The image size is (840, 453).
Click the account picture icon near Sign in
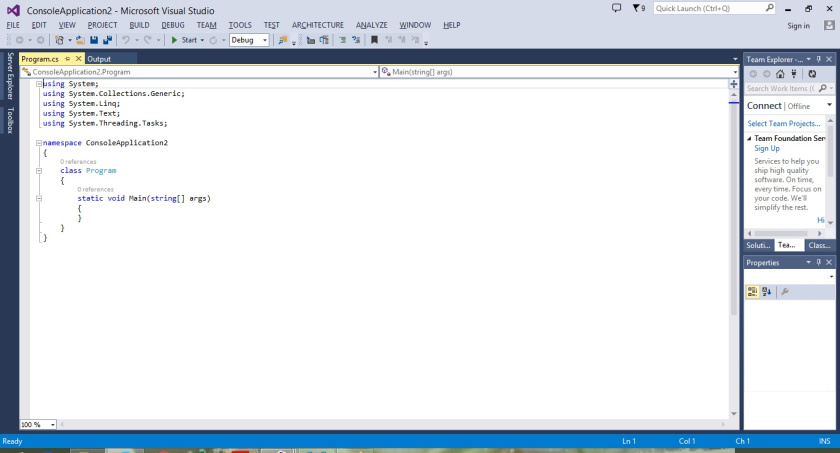tap(829, 25)
